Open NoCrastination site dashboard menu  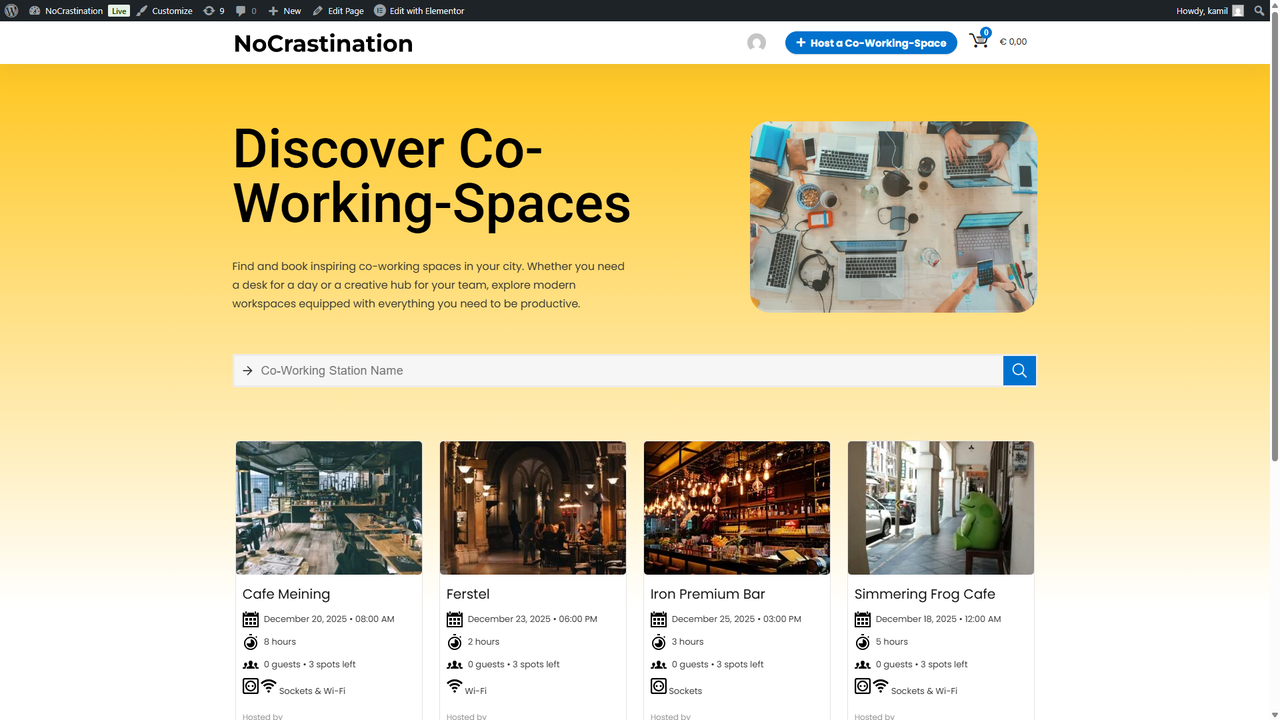67,10
